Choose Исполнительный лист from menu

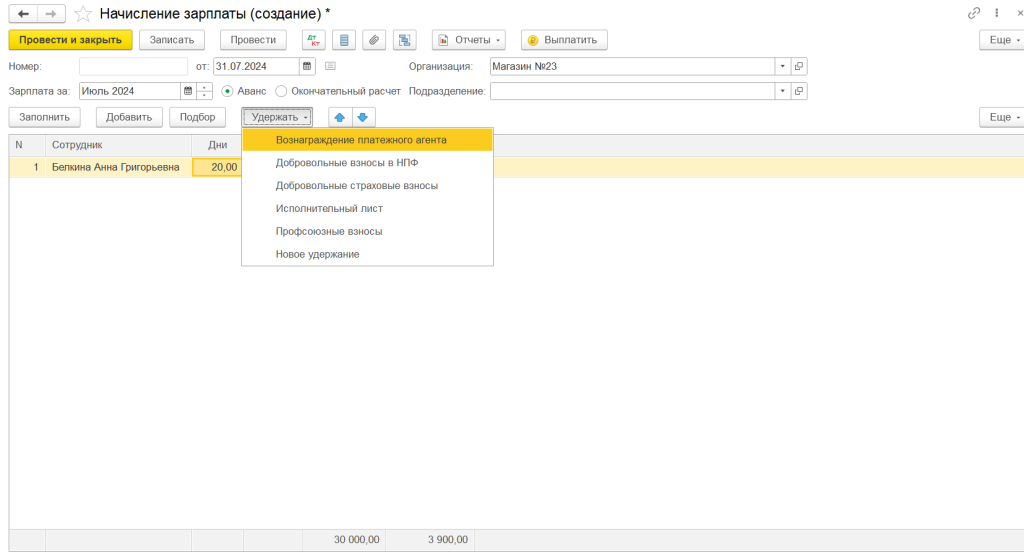pyautogui.click(x=329, y=209)
